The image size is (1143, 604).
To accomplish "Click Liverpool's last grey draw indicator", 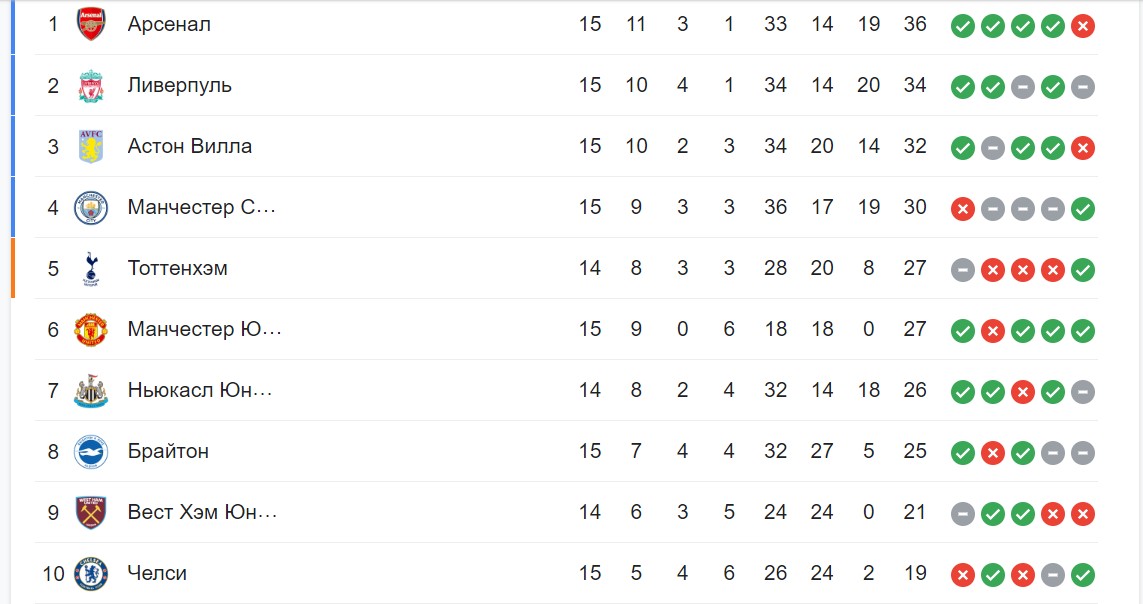I will click(x=1082, y=87).
